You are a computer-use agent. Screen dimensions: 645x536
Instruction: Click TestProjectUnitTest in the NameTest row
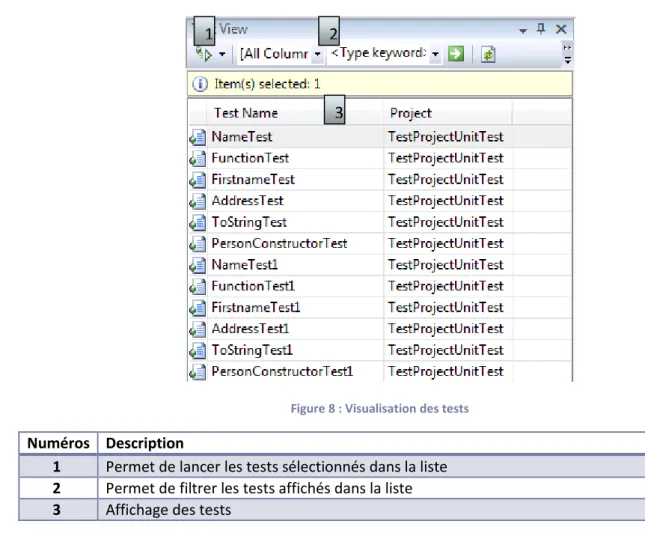[x=445, y=137]
